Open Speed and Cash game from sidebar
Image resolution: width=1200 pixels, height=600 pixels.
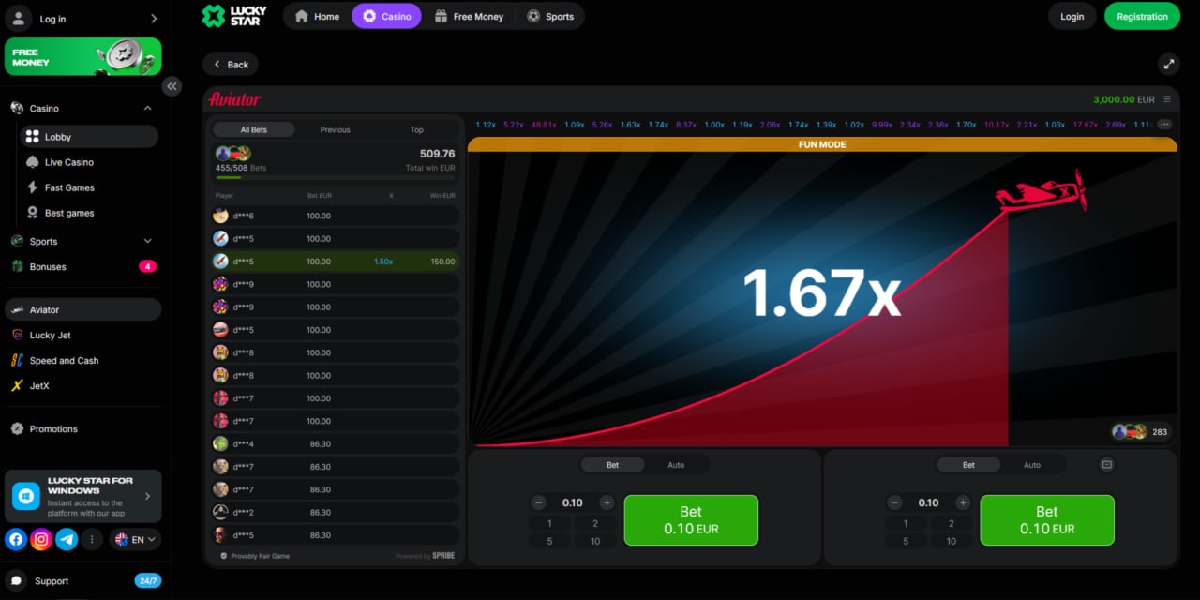click(x=82, y=360)
